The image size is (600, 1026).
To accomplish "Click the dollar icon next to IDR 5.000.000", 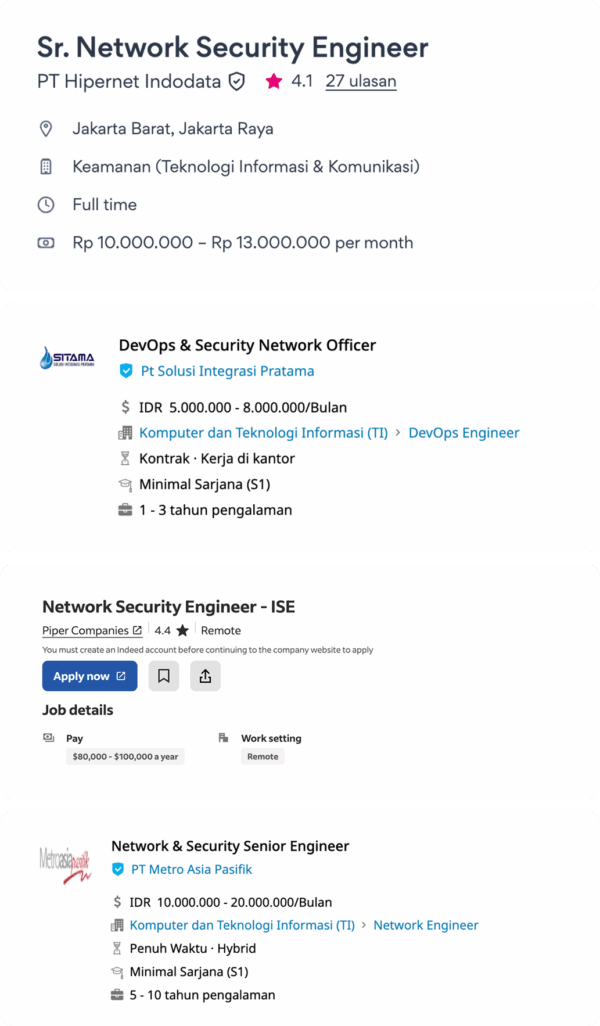I will (x=126, y=408).
